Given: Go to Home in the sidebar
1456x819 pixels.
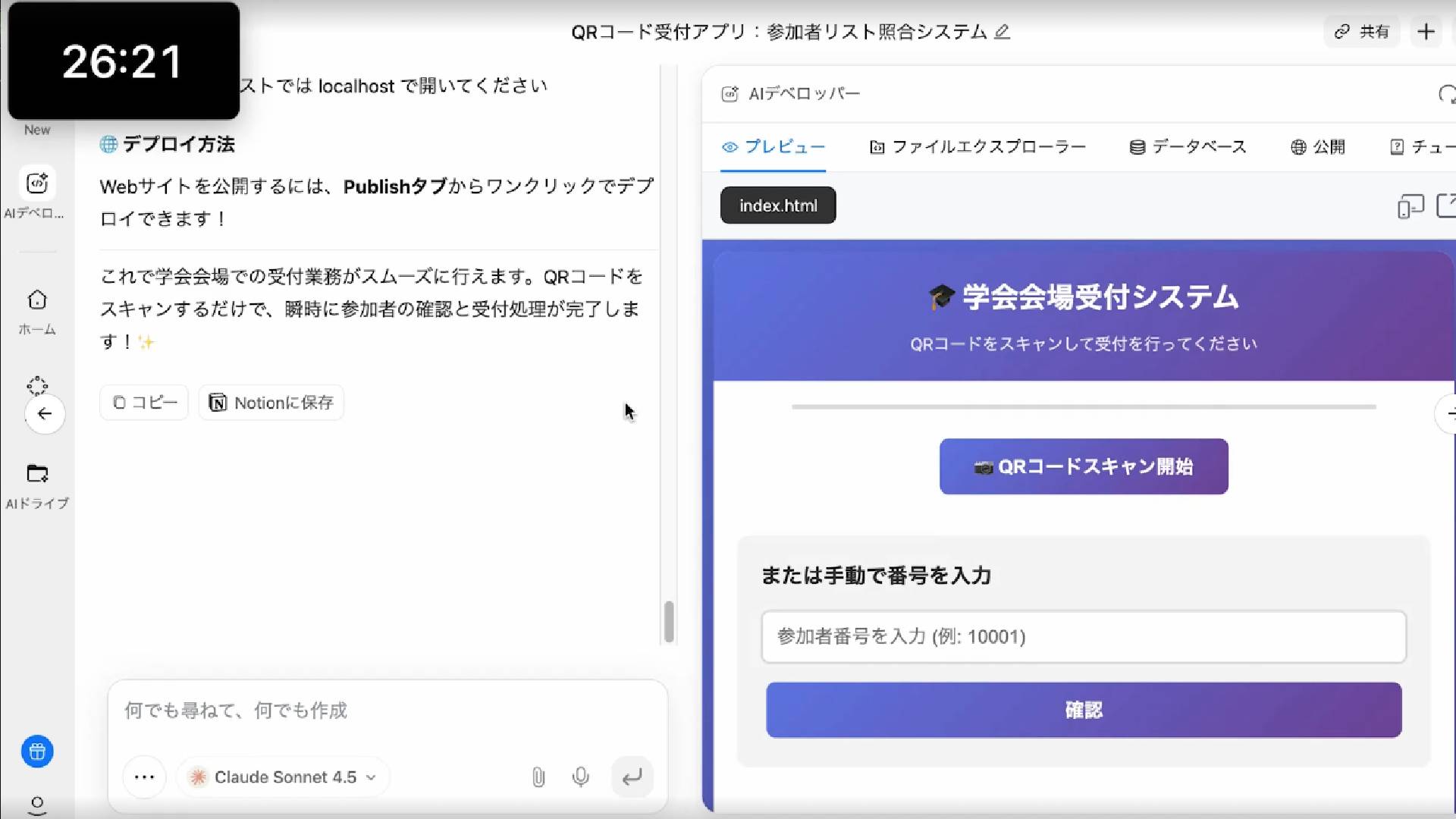Looking at the screenshot, I should pos(36,301).
